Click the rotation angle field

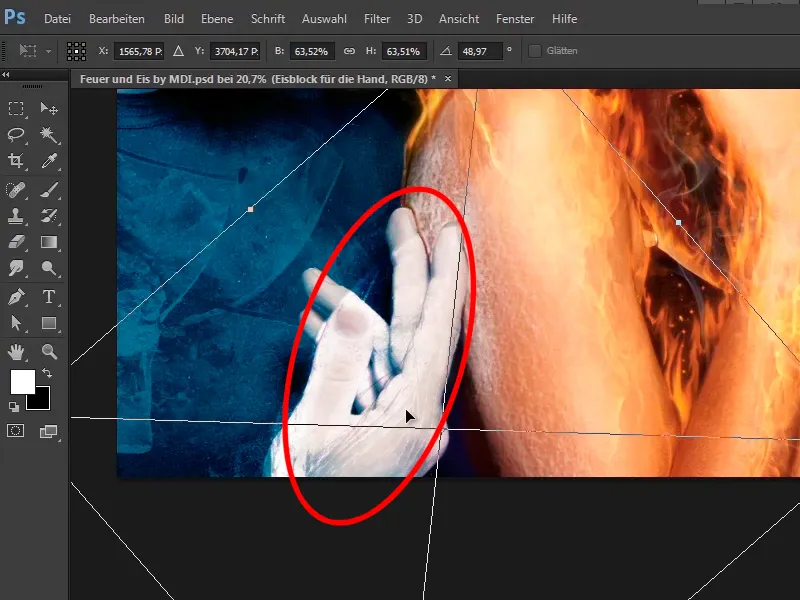pyautogui.click(x=479, y=51)
